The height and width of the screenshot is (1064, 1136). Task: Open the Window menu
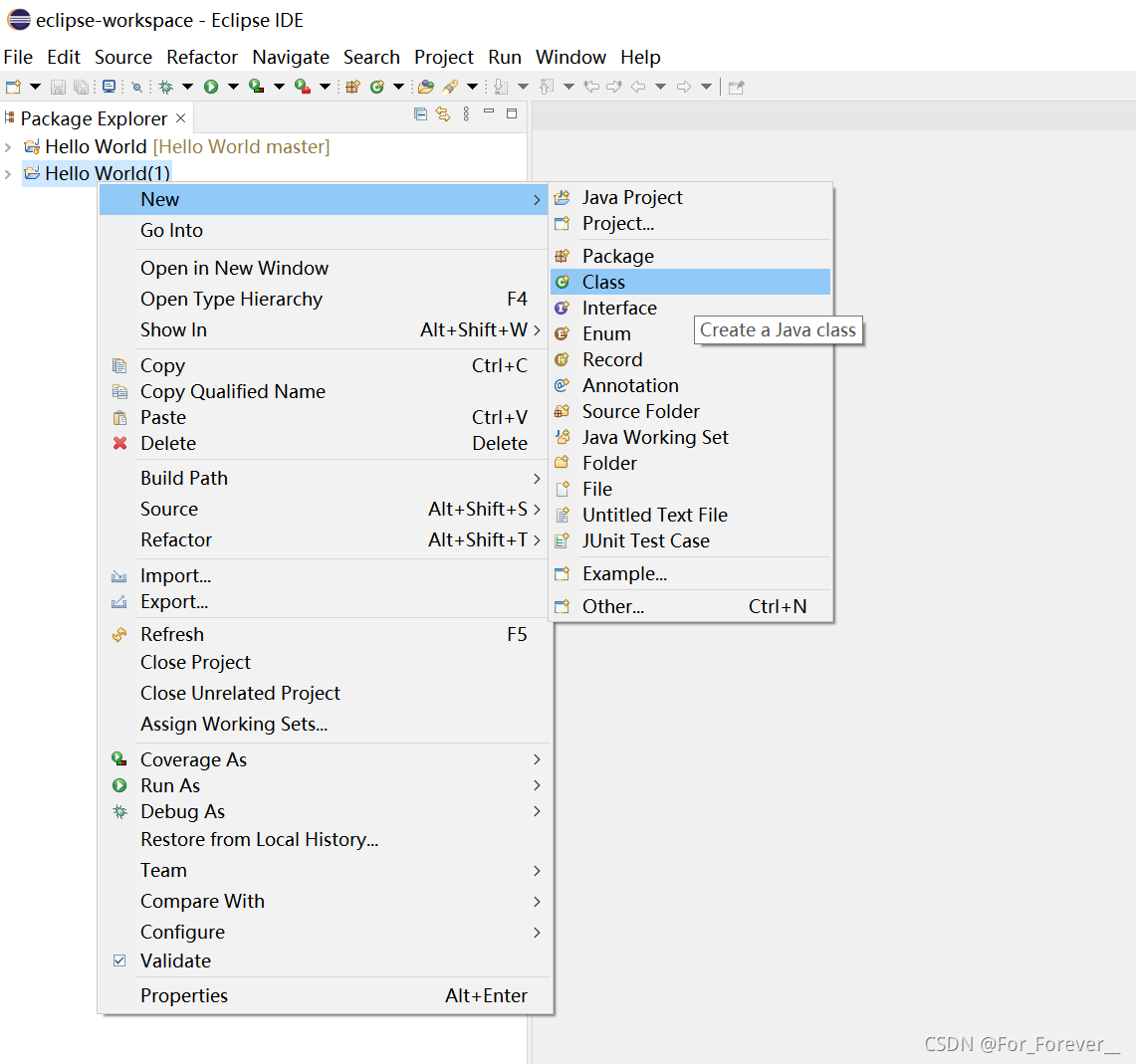coord(570,57)
